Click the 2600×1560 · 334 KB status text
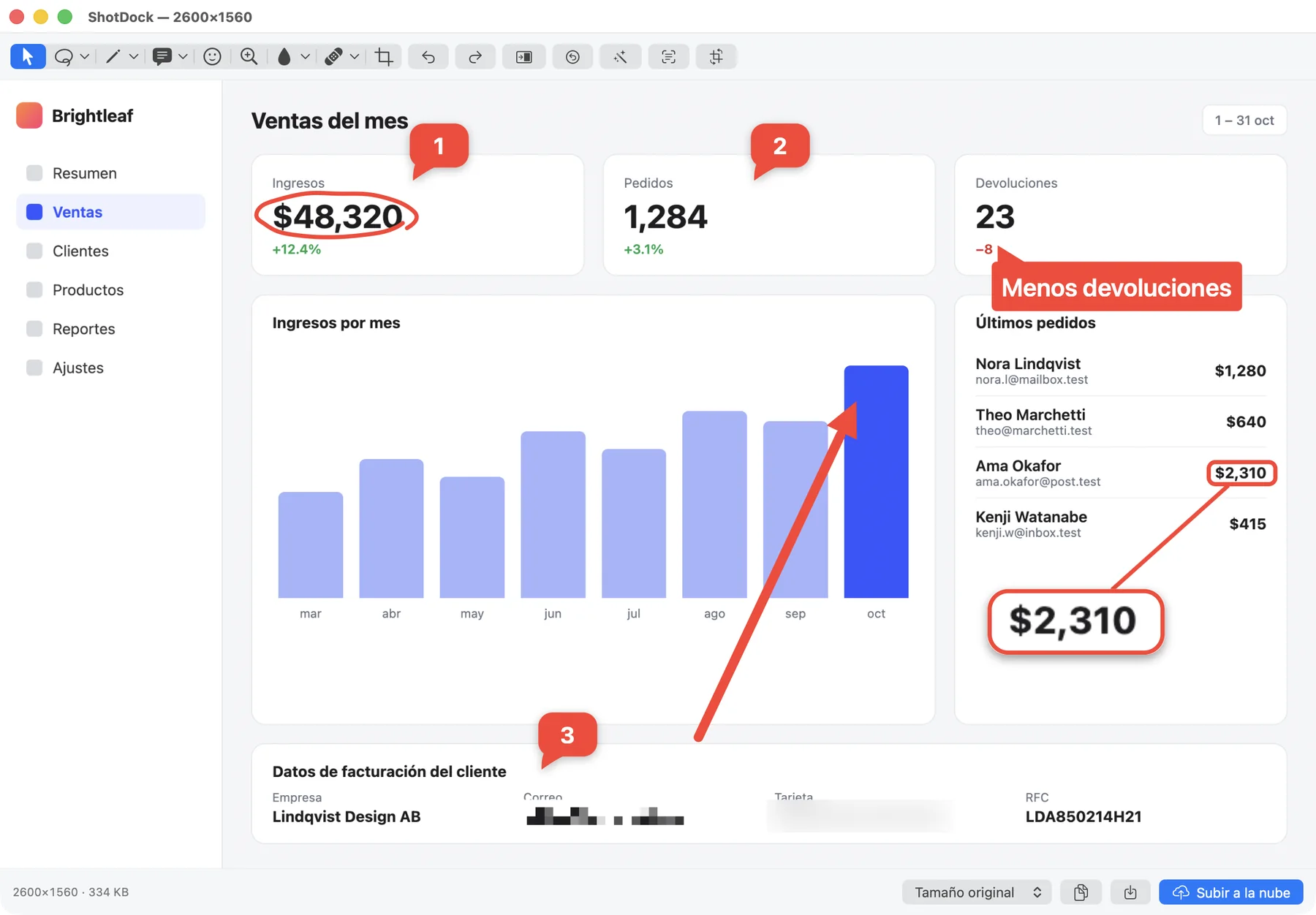The image size is (1316, 915). click(x=71, y=892)
